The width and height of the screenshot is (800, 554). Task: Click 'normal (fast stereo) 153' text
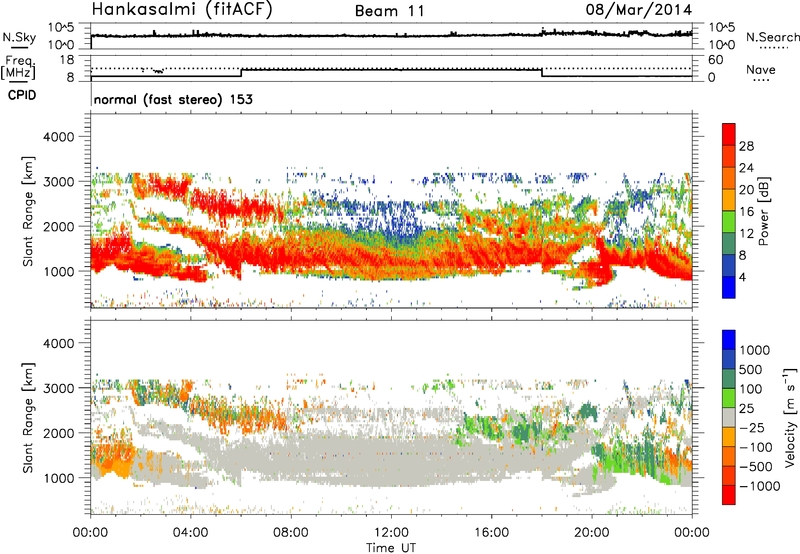pyautogui.click(x=173, y=99)
